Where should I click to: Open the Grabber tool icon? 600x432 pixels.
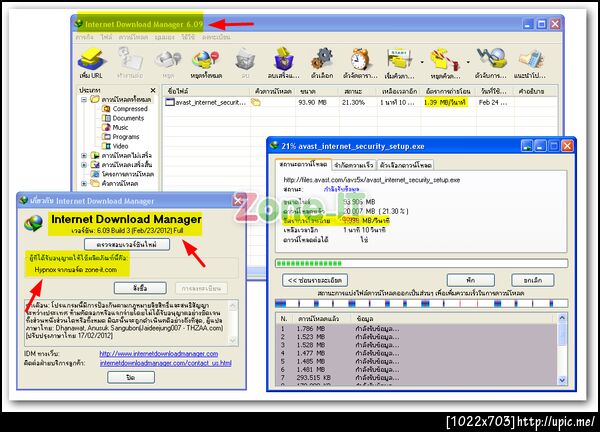491,59
